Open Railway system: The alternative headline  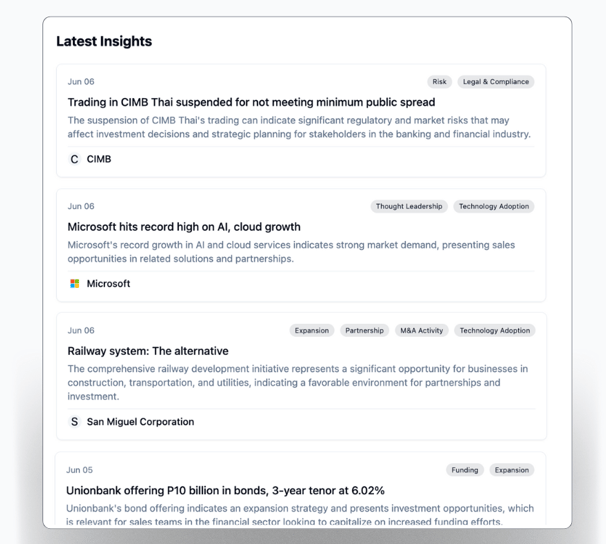coord(148,351)
